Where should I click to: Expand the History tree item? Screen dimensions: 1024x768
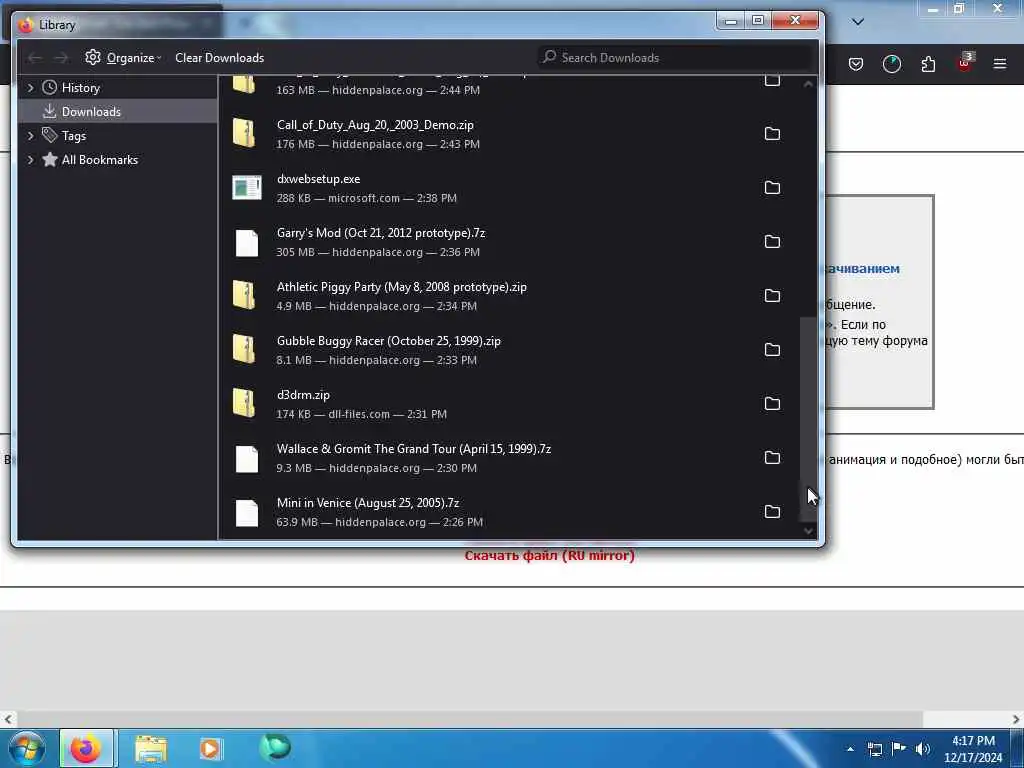click(x=30, y=88)
